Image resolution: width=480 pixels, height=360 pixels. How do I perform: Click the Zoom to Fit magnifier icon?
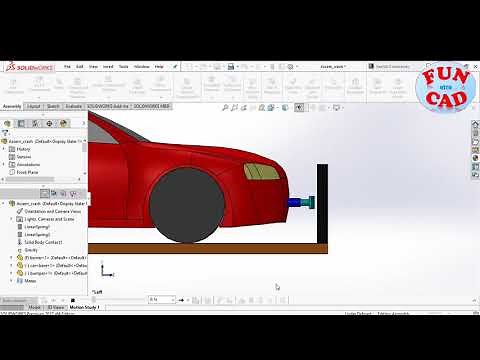(x=225, y=107)
